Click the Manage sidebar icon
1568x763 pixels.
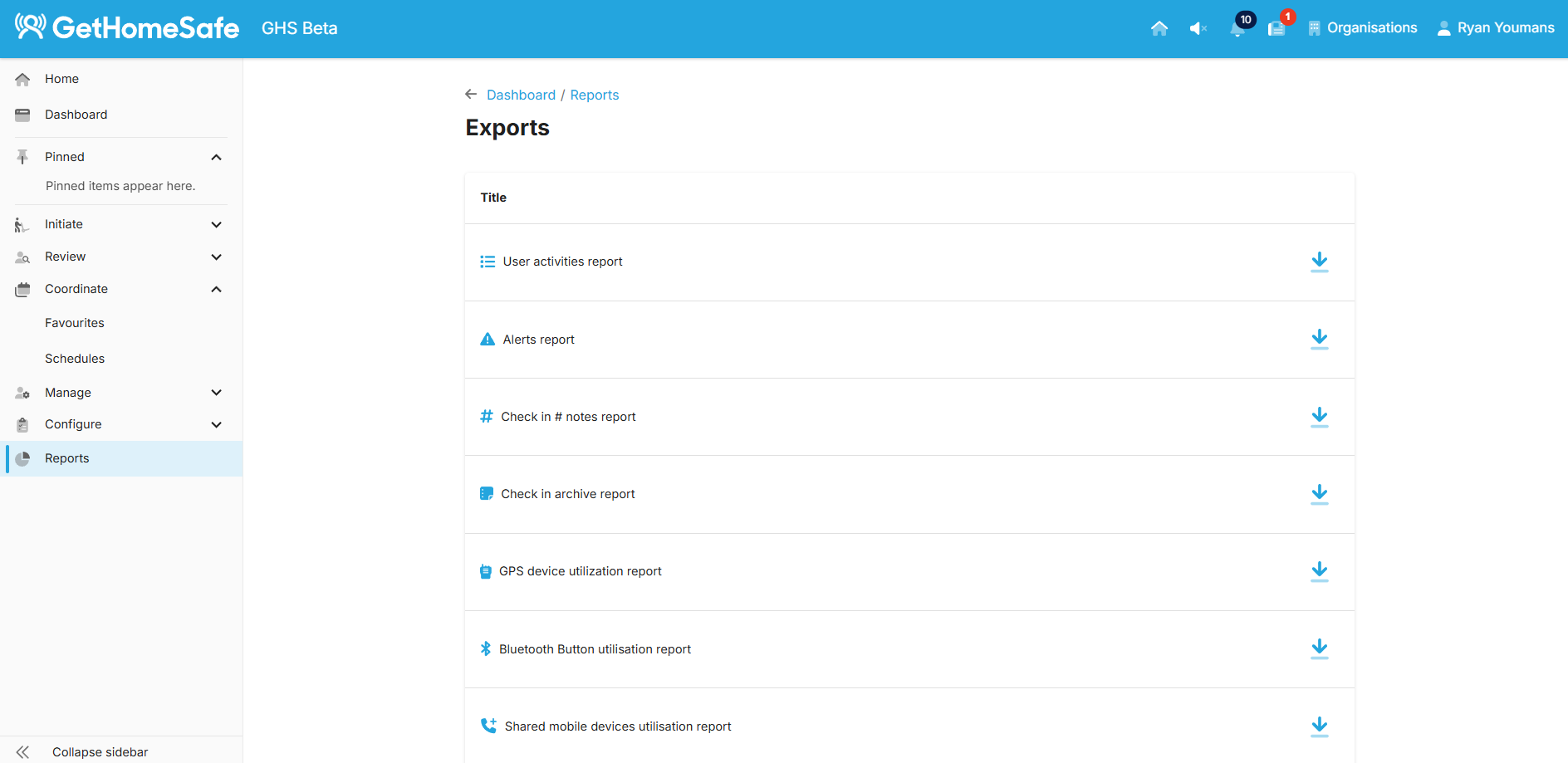point(22,393)
